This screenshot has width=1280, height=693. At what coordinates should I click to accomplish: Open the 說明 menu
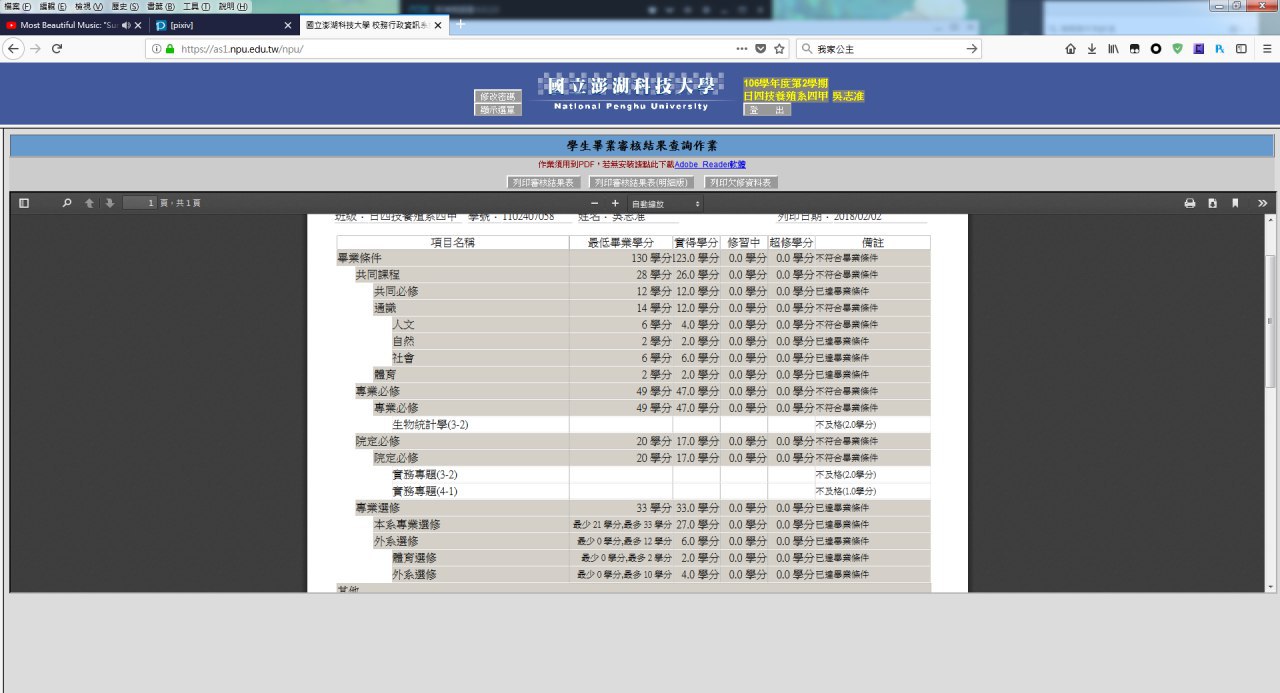(x=232, y=6)
